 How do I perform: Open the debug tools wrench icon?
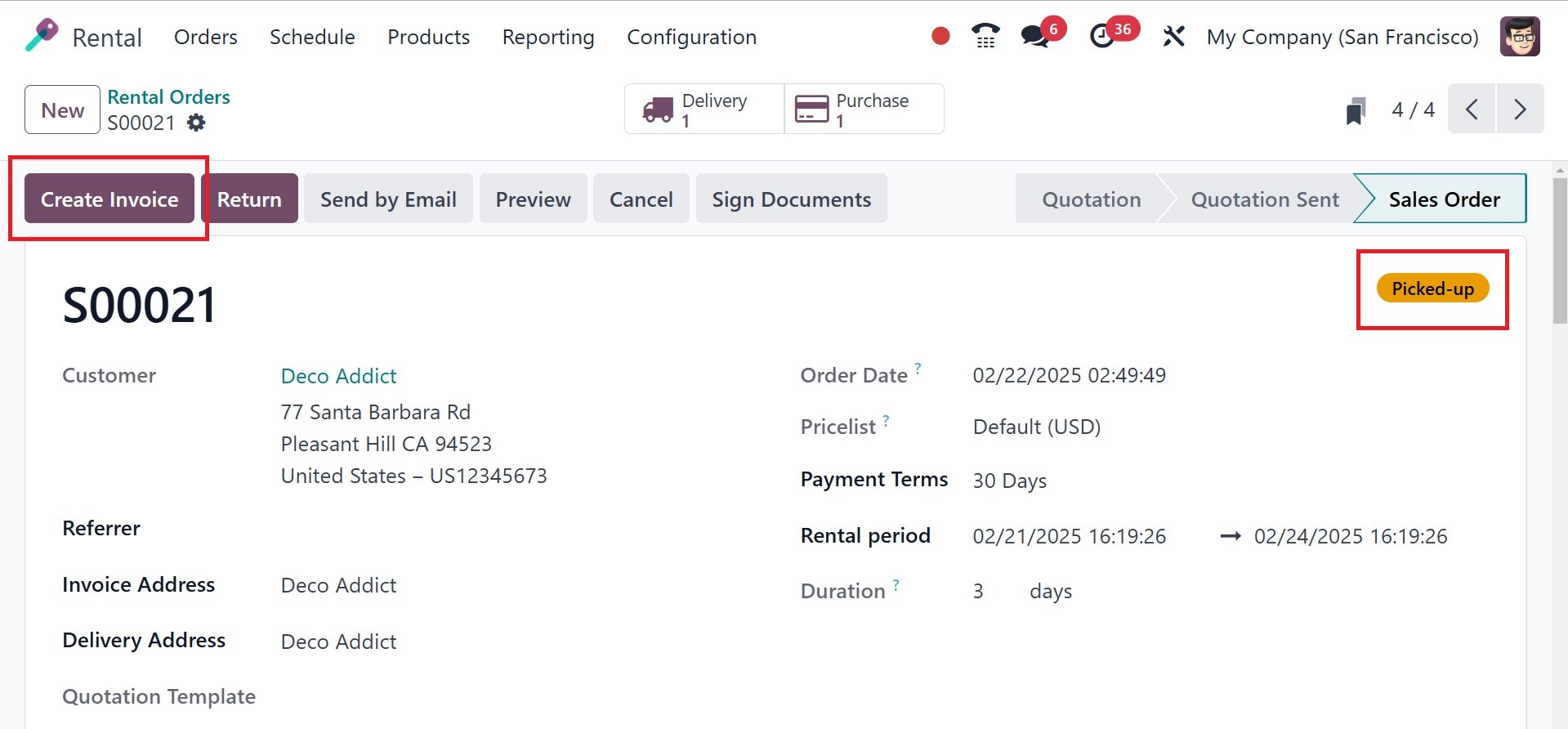pos(1173,36)
